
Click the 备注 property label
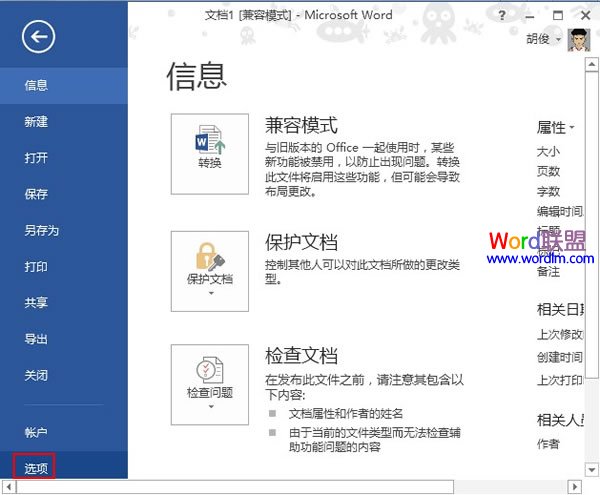point(548,272)
